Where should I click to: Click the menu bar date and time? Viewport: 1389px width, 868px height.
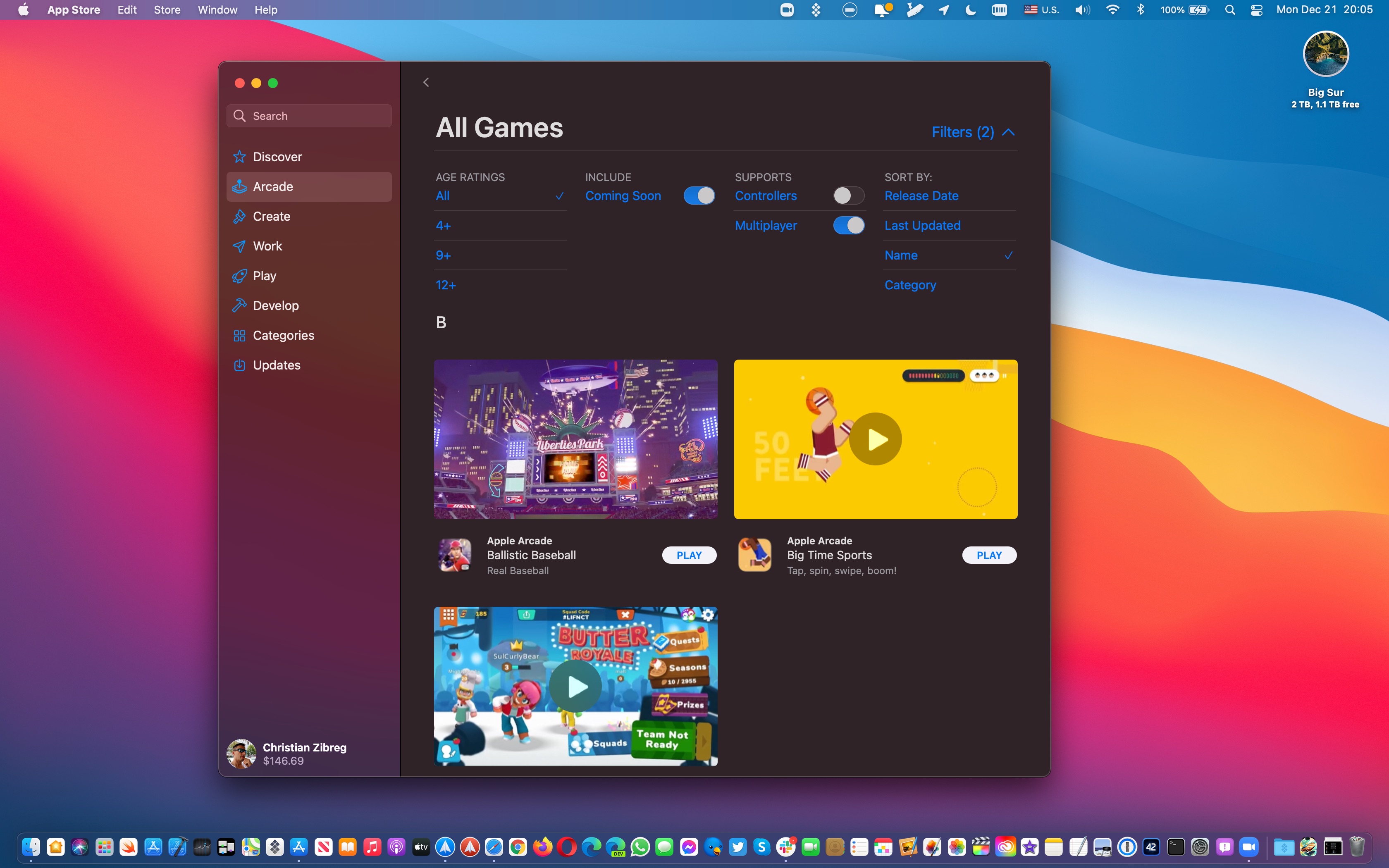pyautogui.click(x=1325, y=10)
